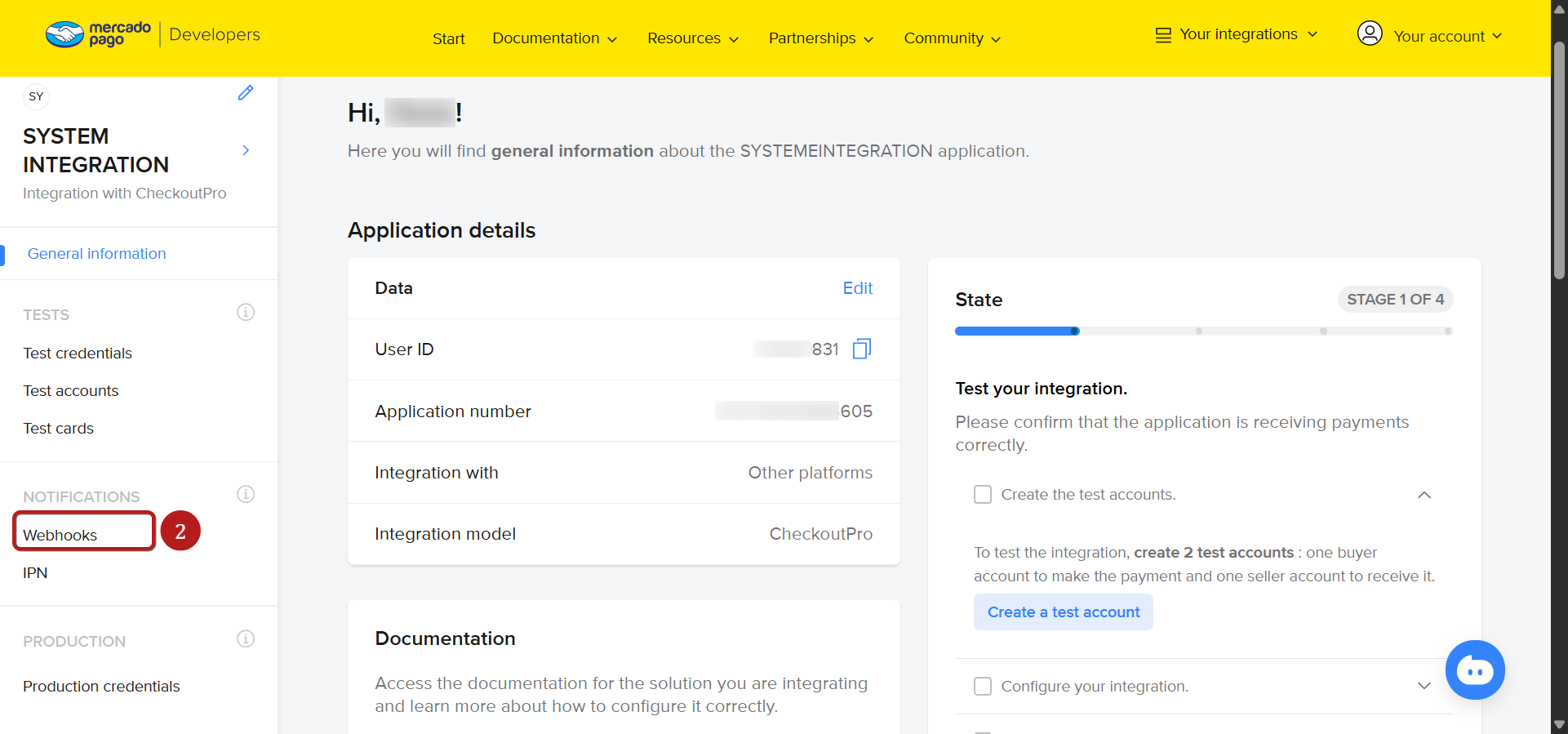Click the user profile avatar icon
Viewport: 1568px width, 734px height.
[x=1369, y=34]
